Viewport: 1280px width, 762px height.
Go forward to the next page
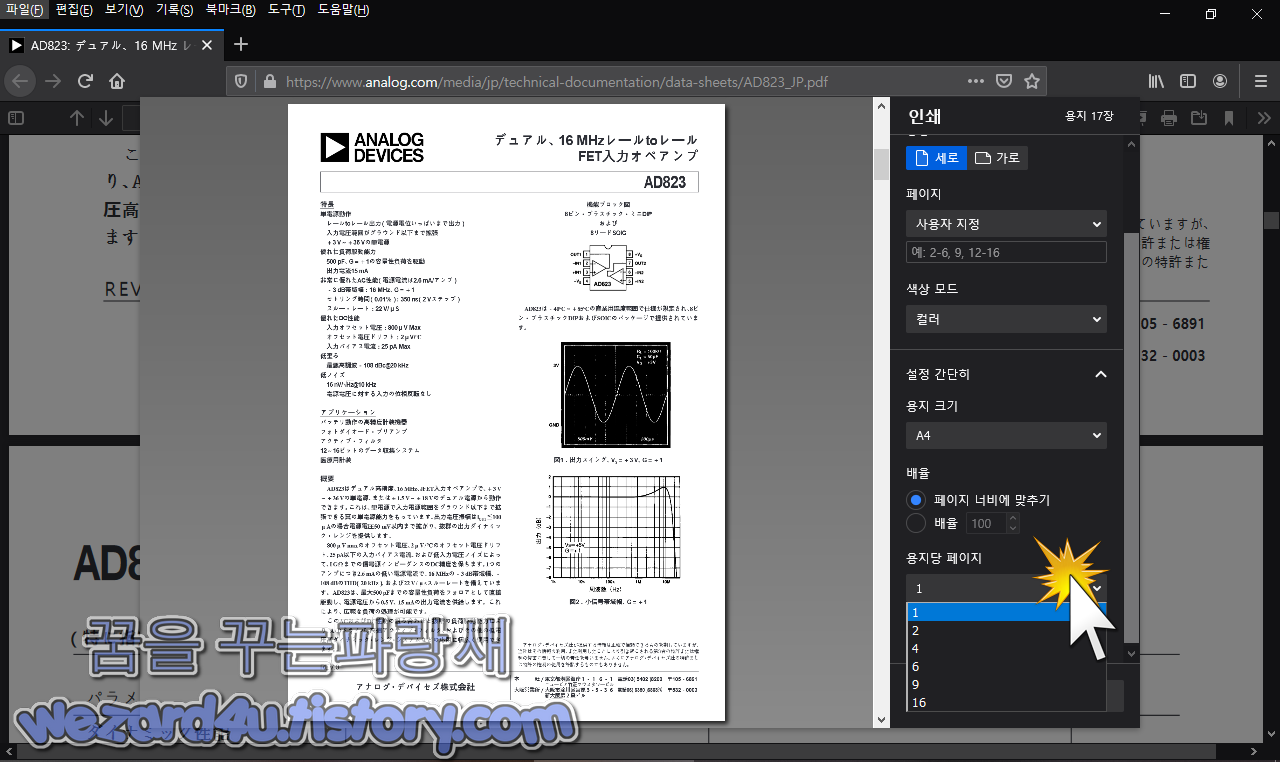coord(53,81)
